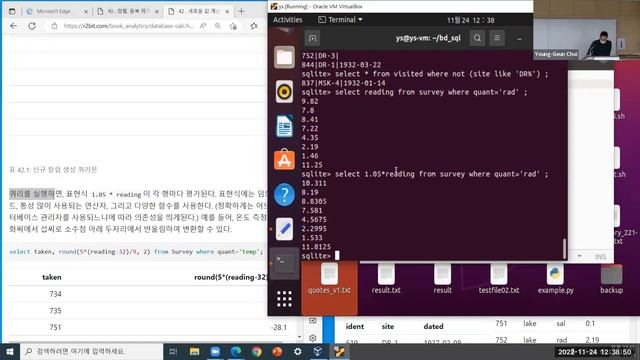Select the Terminal icon in dock
This screenshot has height=360, width=640.
(284, 263)
